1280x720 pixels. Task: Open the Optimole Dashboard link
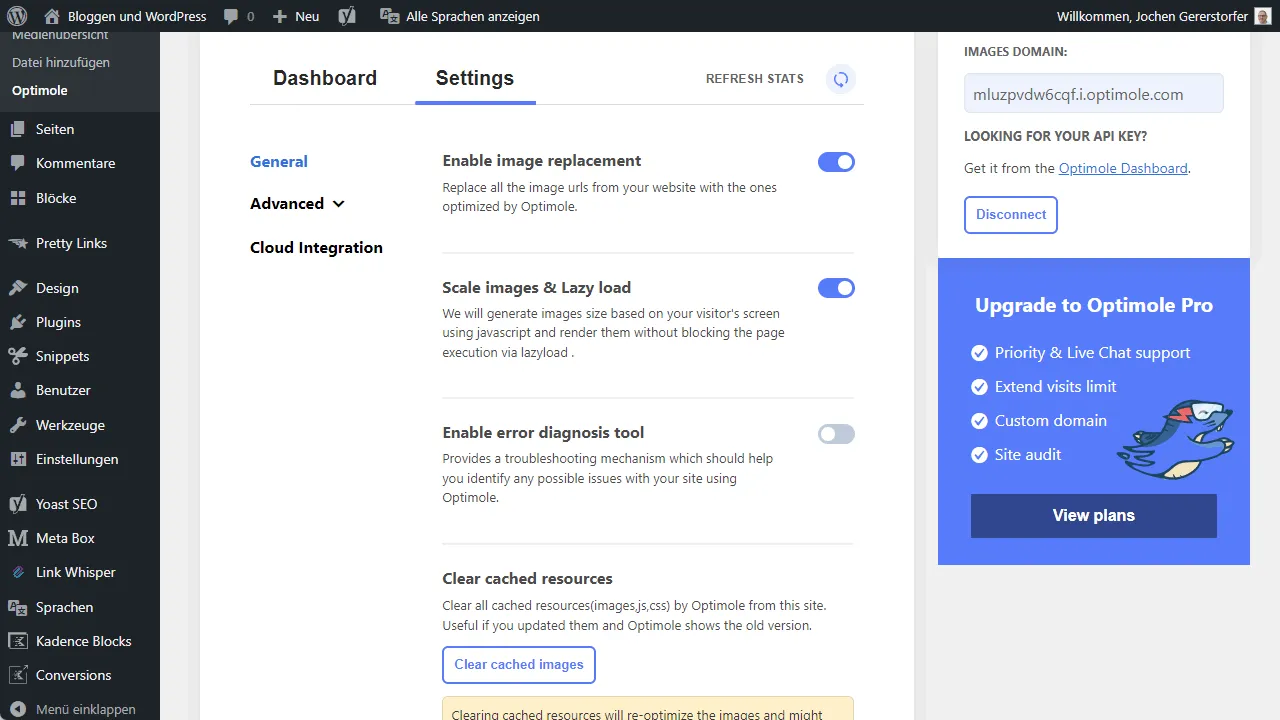point(1123,168)
